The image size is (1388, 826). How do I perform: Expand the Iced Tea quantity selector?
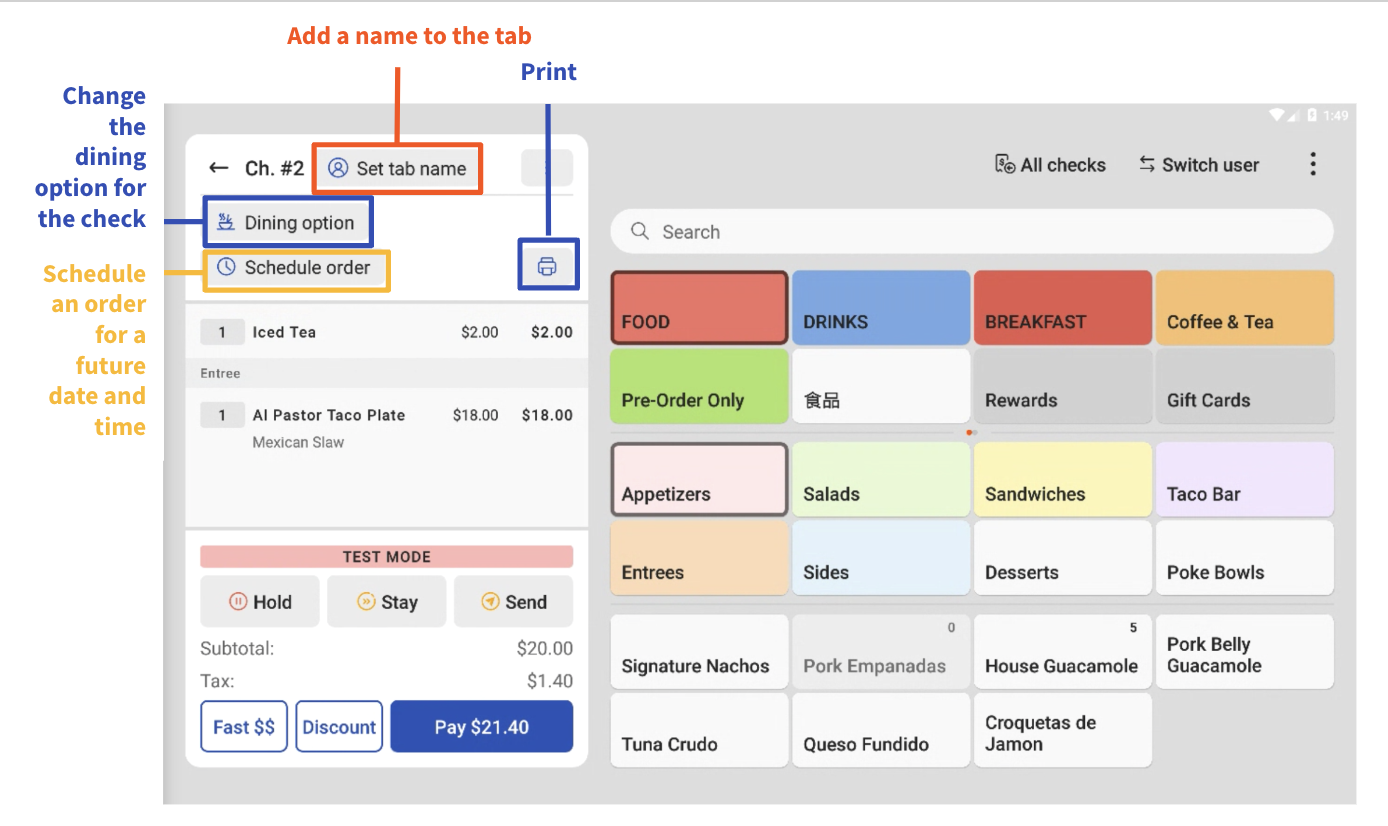(222, 331)
